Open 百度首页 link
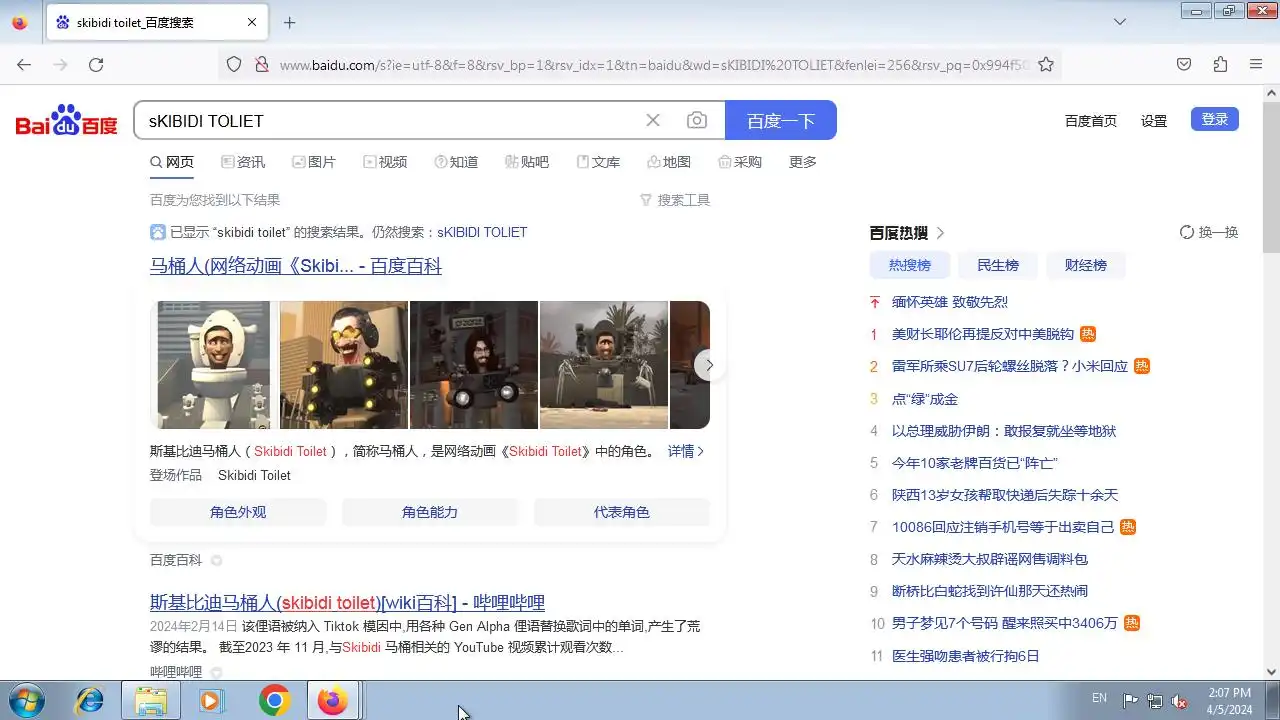 pos(1091,120)
